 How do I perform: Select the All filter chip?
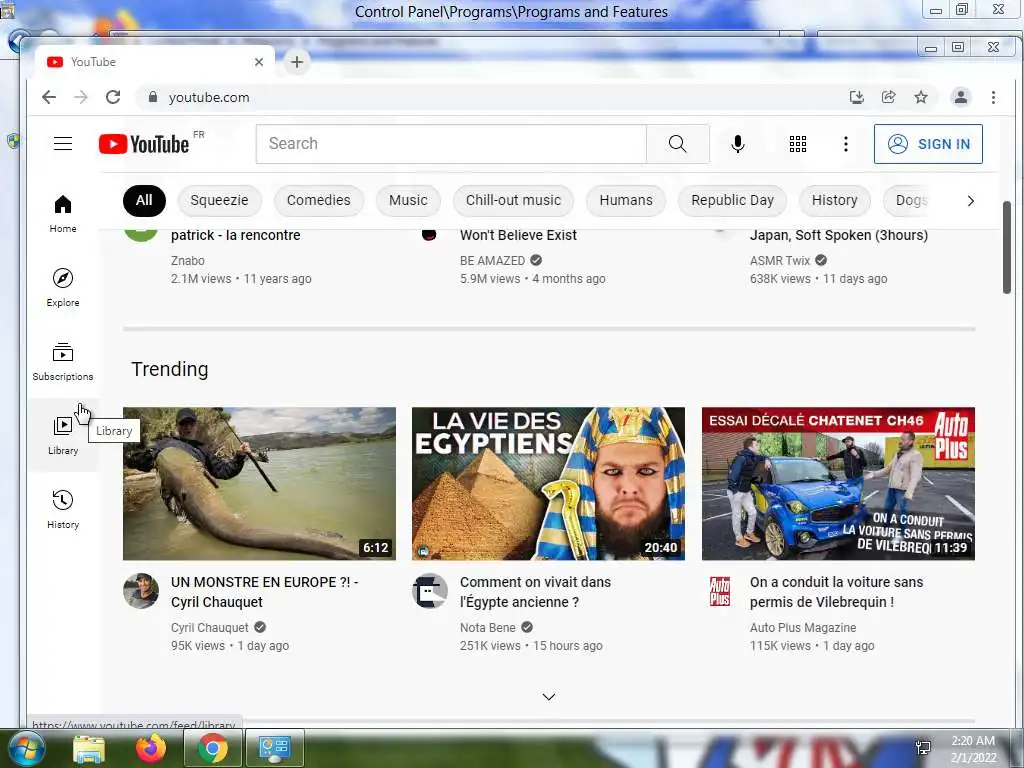(x=144, y=200)
